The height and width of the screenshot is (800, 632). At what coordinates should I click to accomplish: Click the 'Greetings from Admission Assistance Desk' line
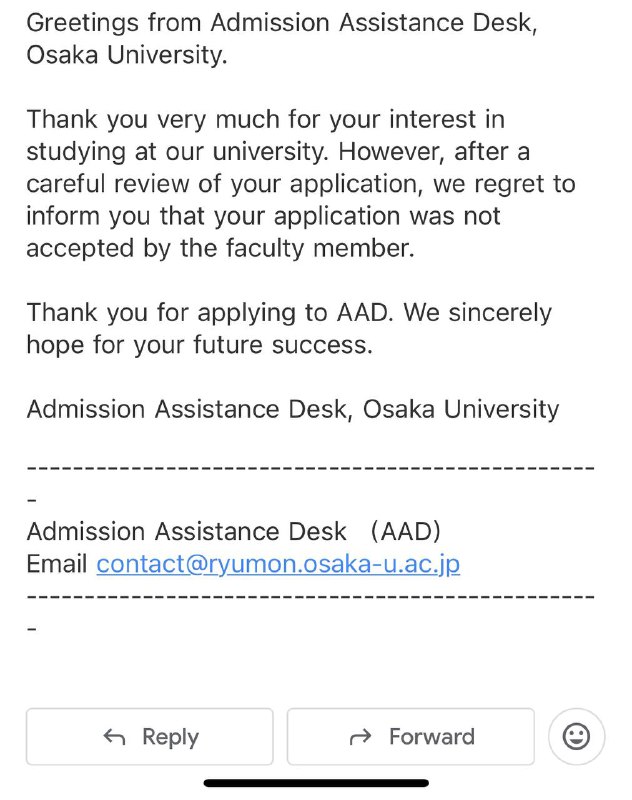click(x=281, y=23)
